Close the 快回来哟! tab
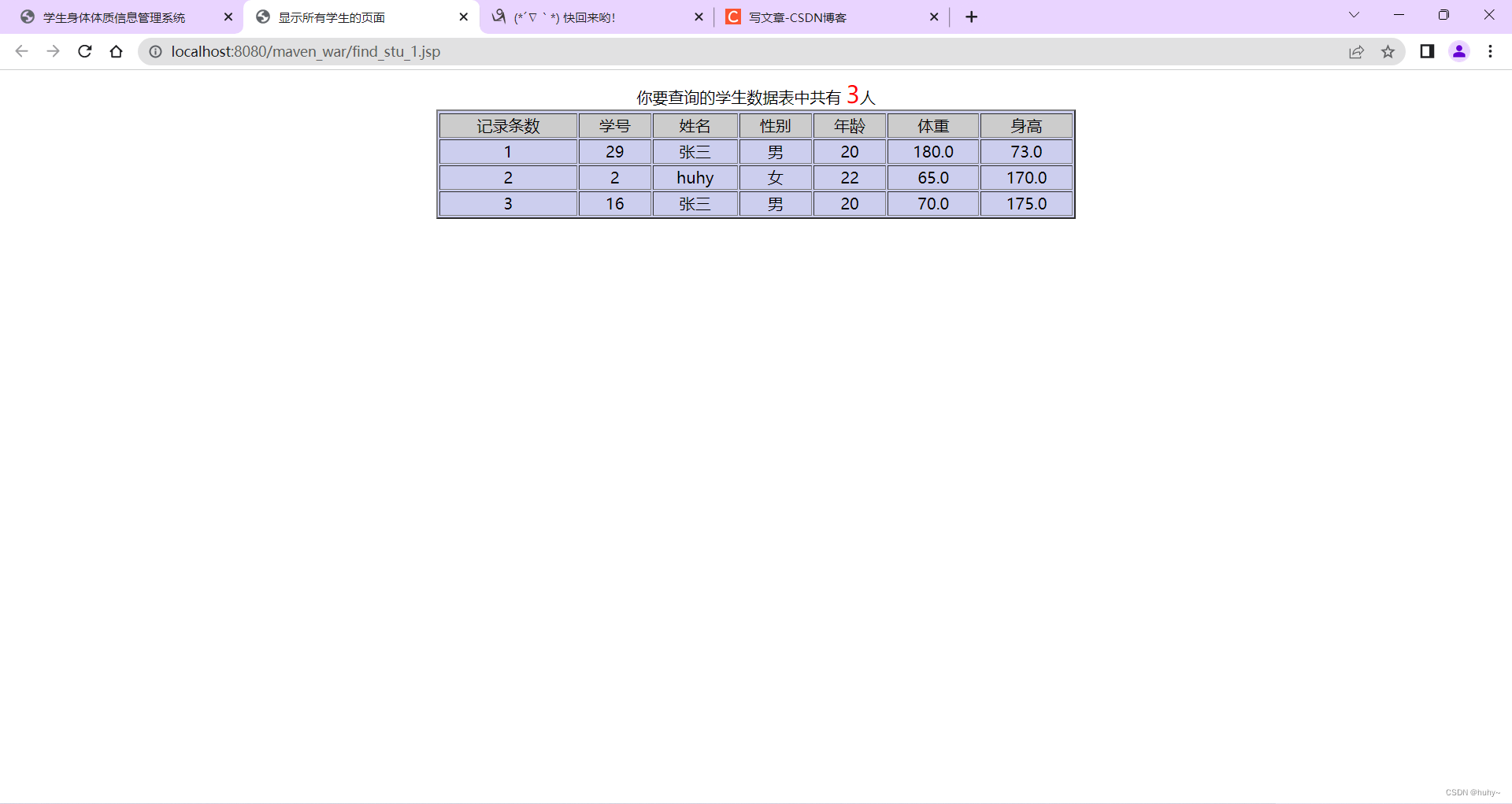The width and height of the screenshot is (1512, 804). click(699, 17)
